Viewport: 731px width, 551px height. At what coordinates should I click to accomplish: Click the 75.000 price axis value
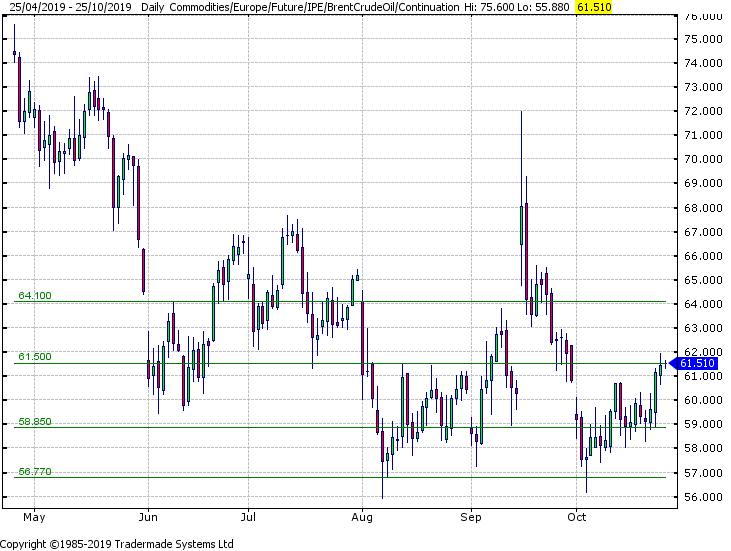(703, 39)
